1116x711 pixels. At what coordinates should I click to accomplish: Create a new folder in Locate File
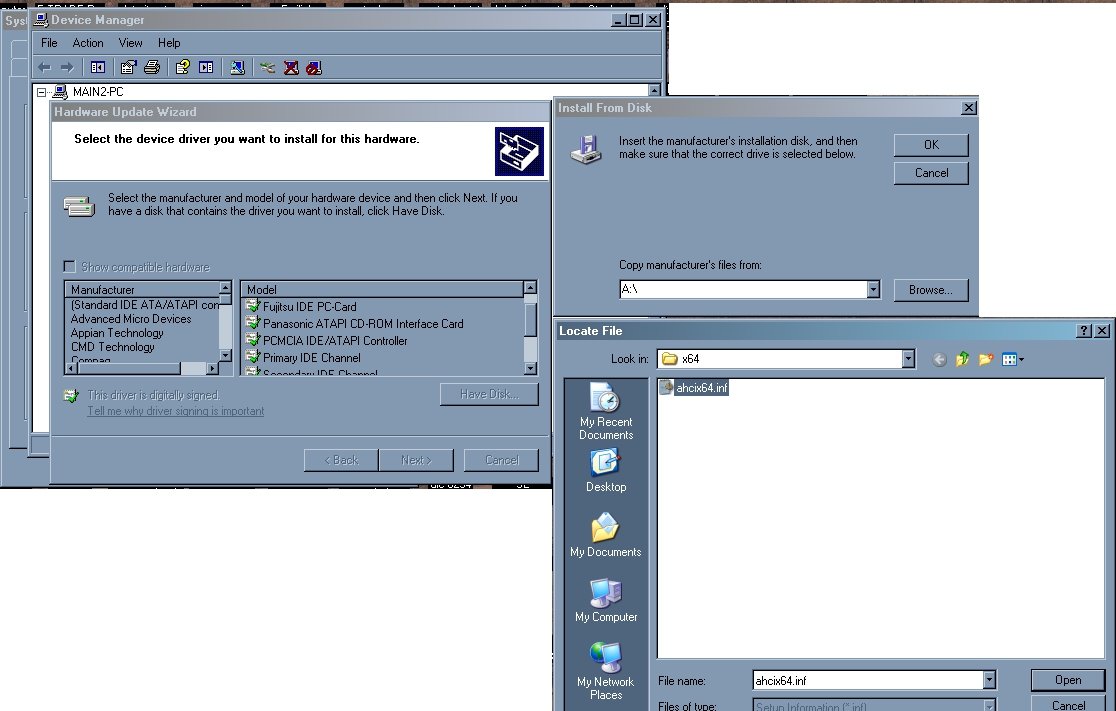pyautogui.click(x=985, y=359)
